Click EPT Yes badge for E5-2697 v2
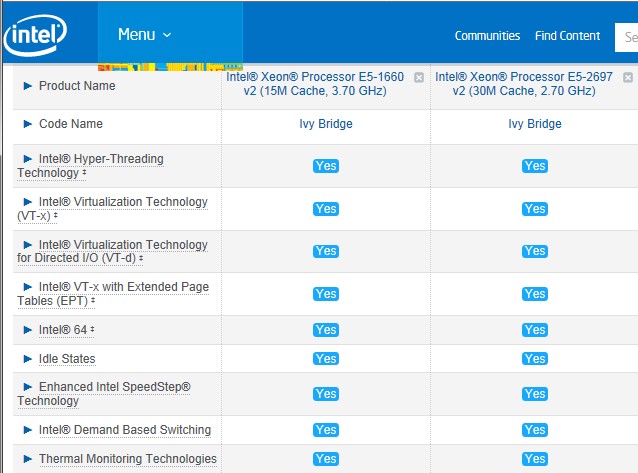 (535, 294)
